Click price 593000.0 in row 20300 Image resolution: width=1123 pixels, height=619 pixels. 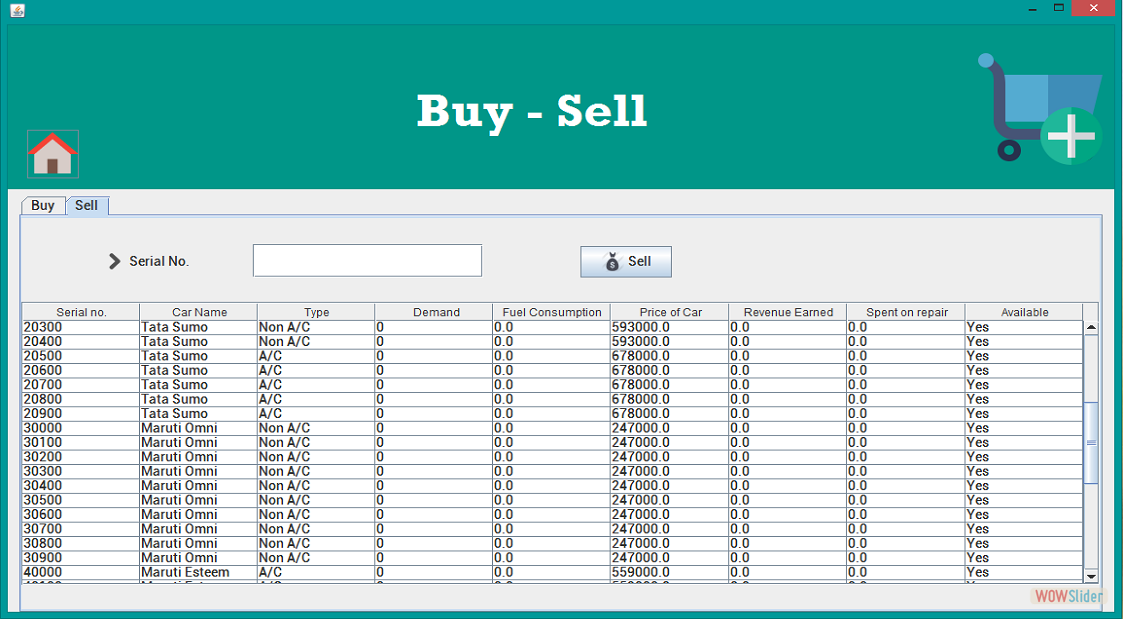670,327
